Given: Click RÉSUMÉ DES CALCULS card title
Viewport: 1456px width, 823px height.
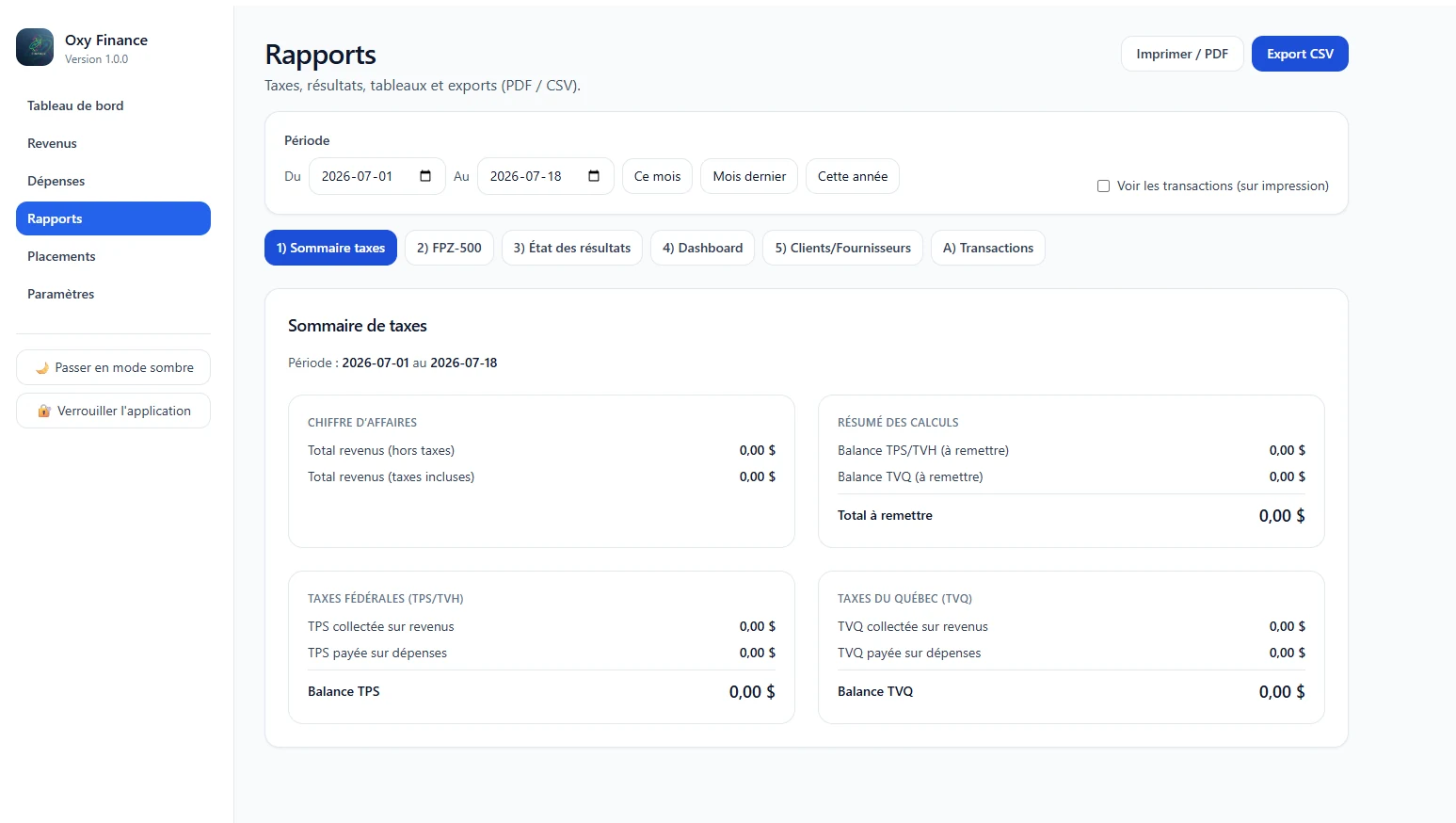Looking at the screenshot, I should click(898, 423).
